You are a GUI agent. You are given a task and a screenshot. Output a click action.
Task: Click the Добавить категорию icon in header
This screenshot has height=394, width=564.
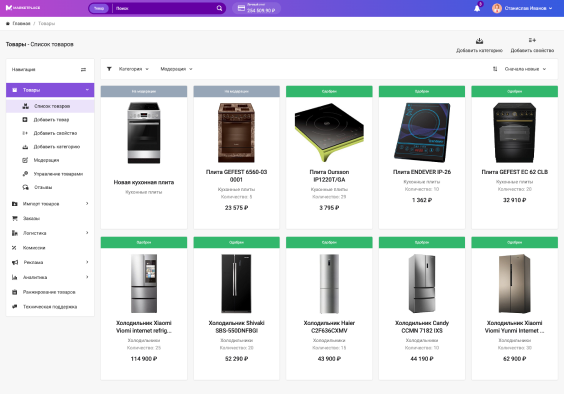(479, 41)
